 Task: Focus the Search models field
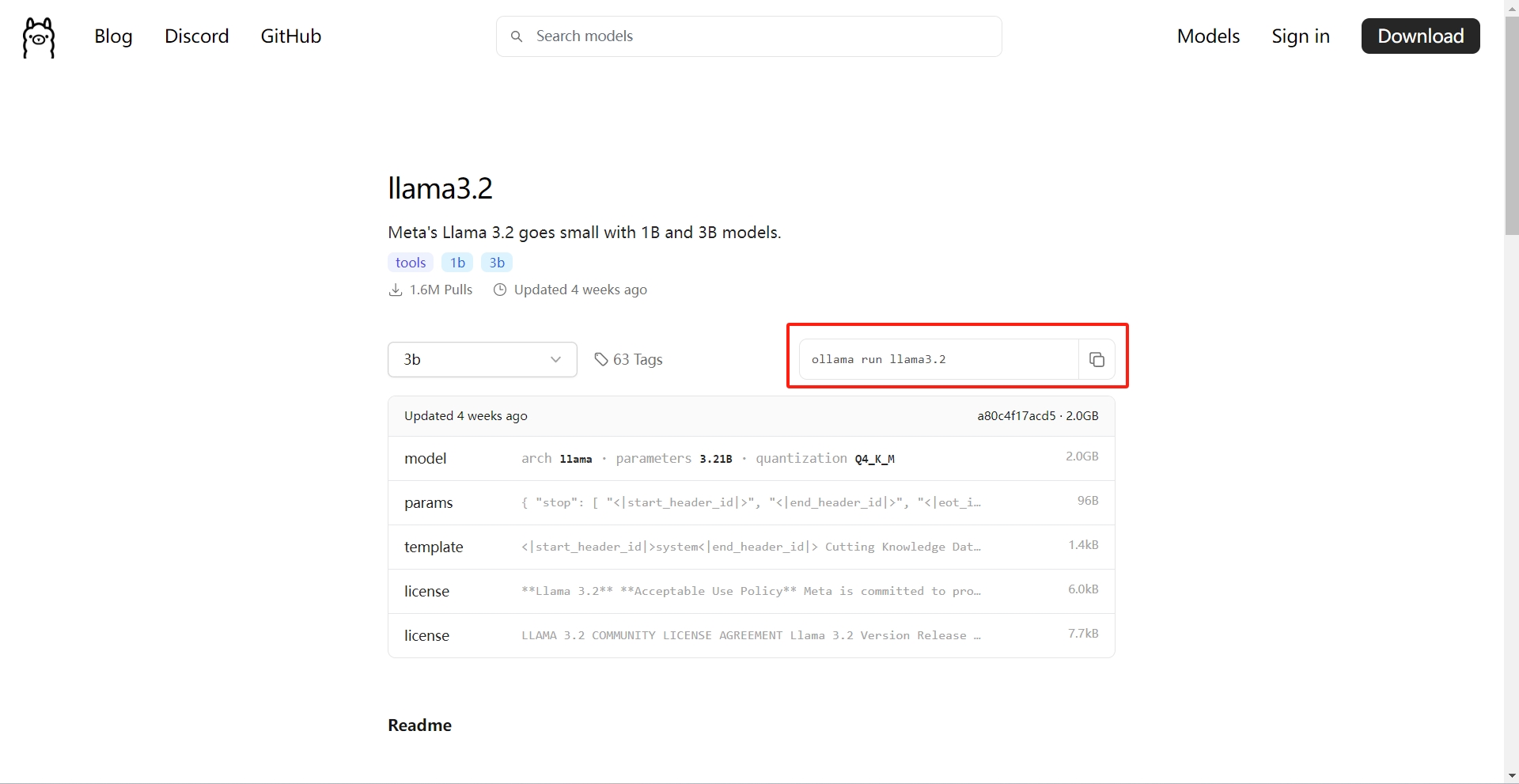pos(749,36)
